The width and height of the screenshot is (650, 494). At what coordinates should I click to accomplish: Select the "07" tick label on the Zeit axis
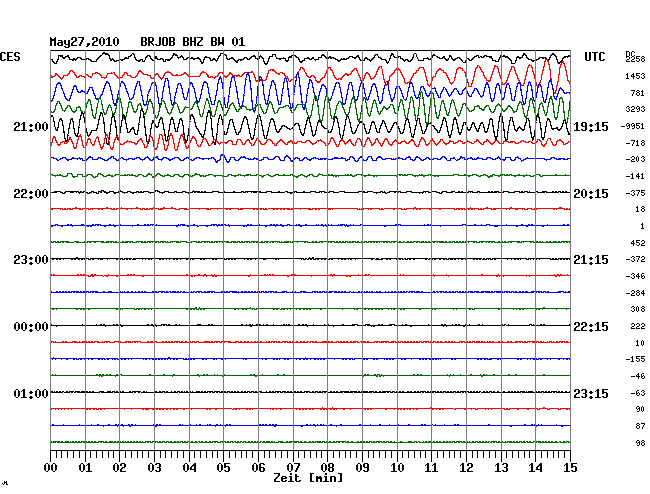(x=293, y=468)
